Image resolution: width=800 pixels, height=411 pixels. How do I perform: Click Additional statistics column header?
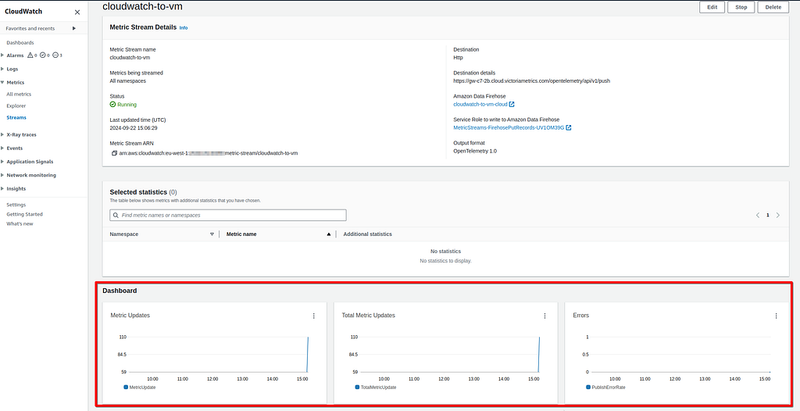[x=367, y=235]
